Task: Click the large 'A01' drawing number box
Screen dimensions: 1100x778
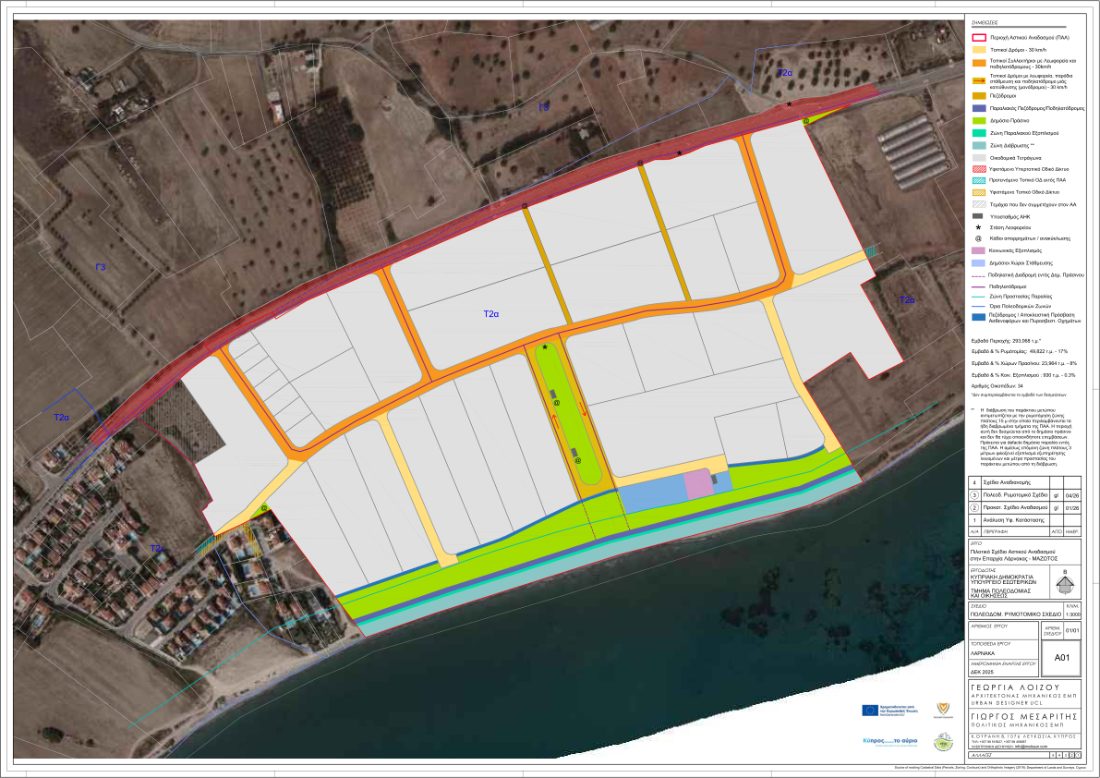Action: (1062, 657)
